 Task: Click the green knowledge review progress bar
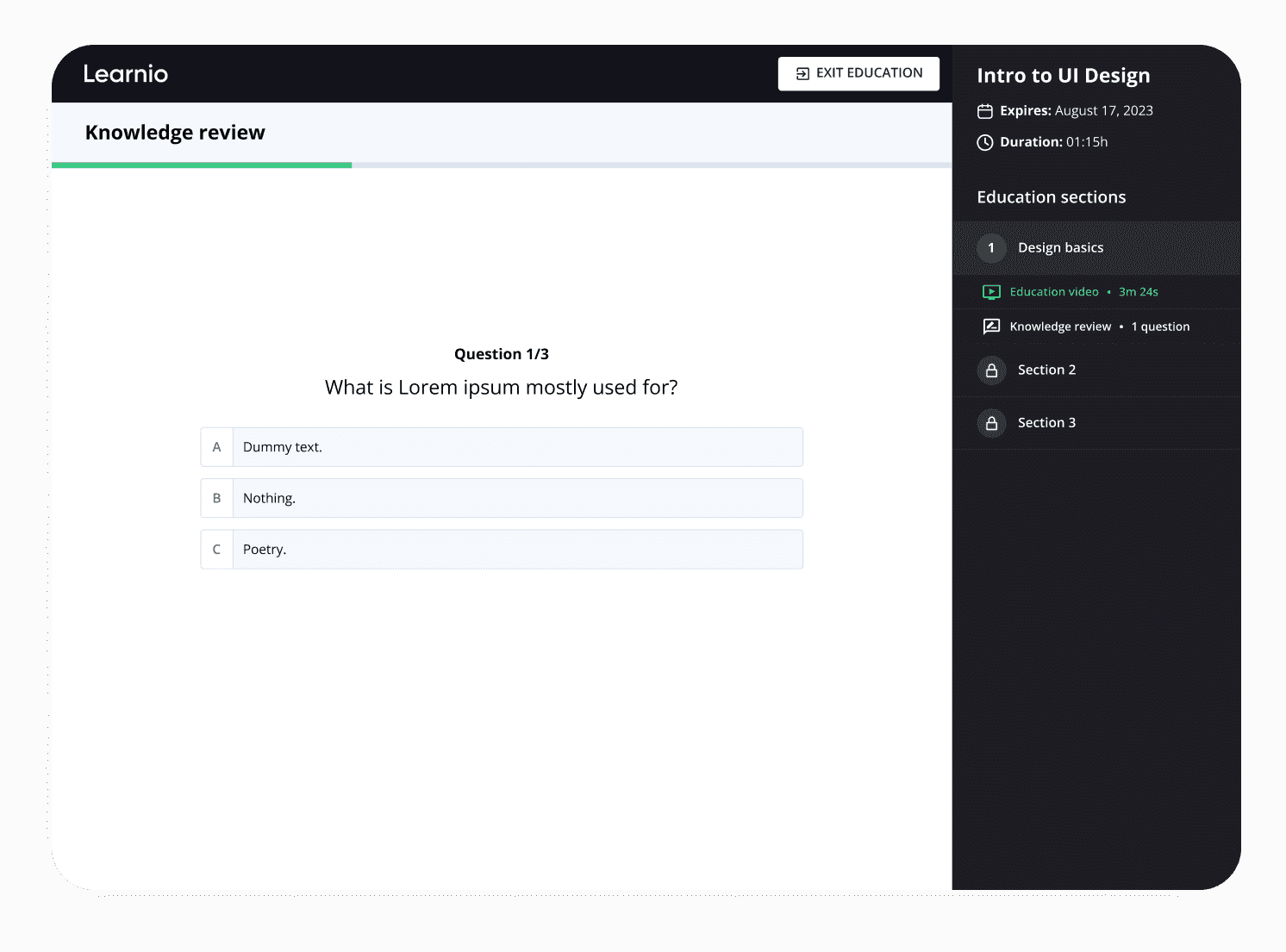(202, 165)
